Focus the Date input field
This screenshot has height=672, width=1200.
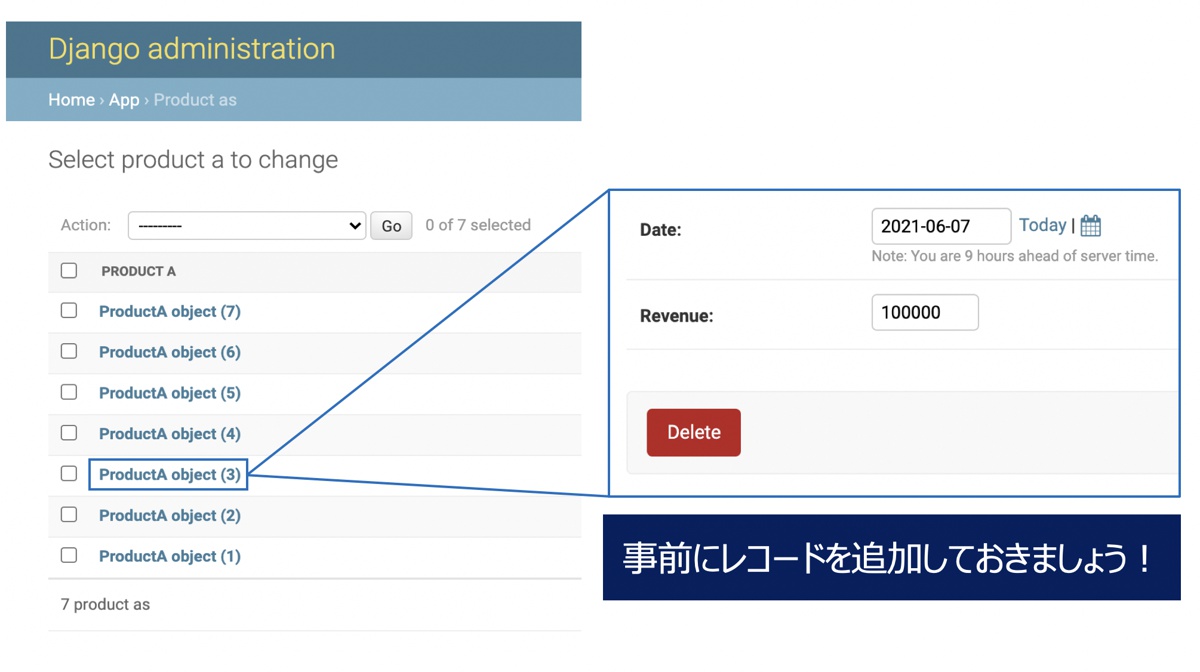[x=940, y=227]
